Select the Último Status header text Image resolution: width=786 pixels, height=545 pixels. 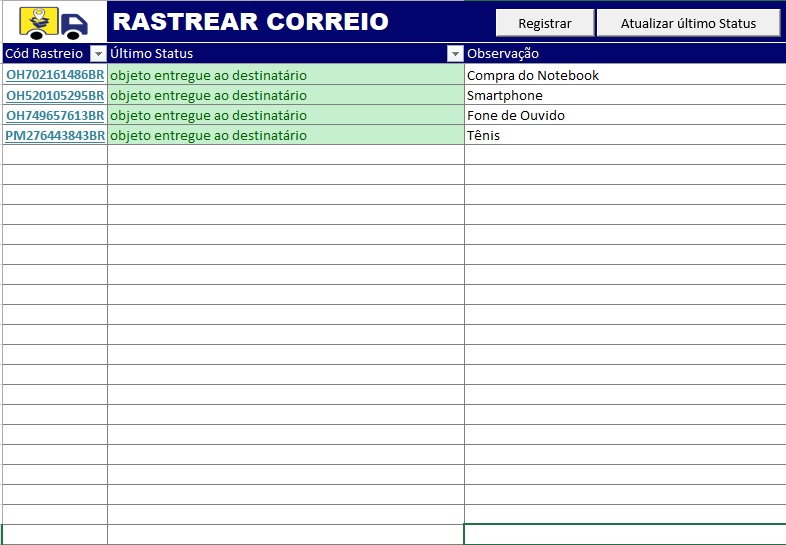[x=151, y=53]
